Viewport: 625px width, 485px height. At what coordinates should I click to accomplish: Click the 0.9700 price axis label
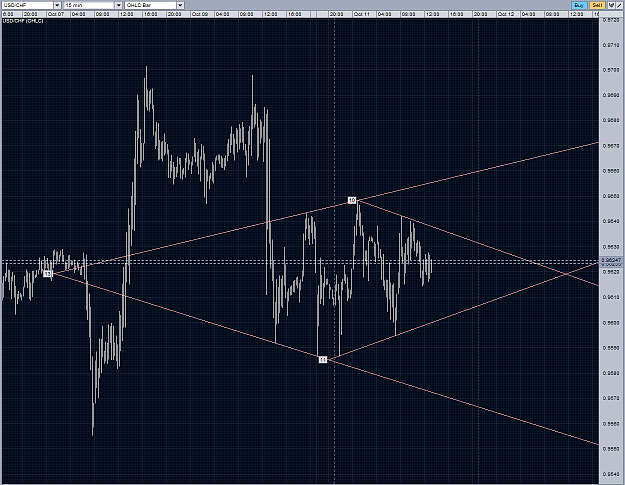(x=611, y=70)
